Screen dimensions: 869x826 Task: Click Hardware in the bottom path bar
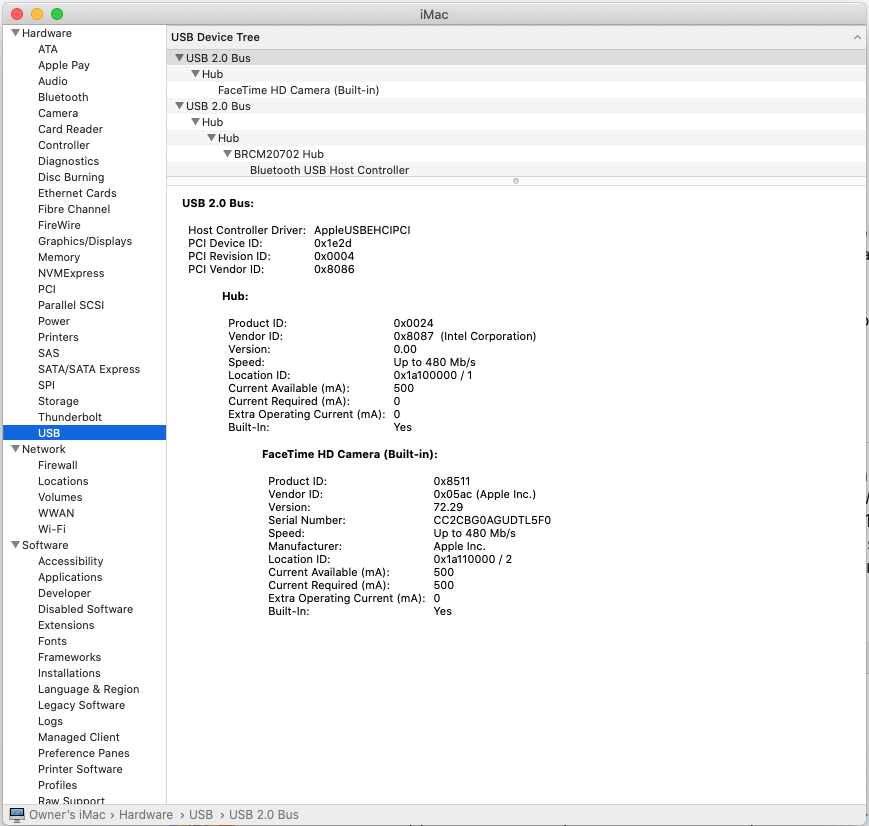coord(146,815)
